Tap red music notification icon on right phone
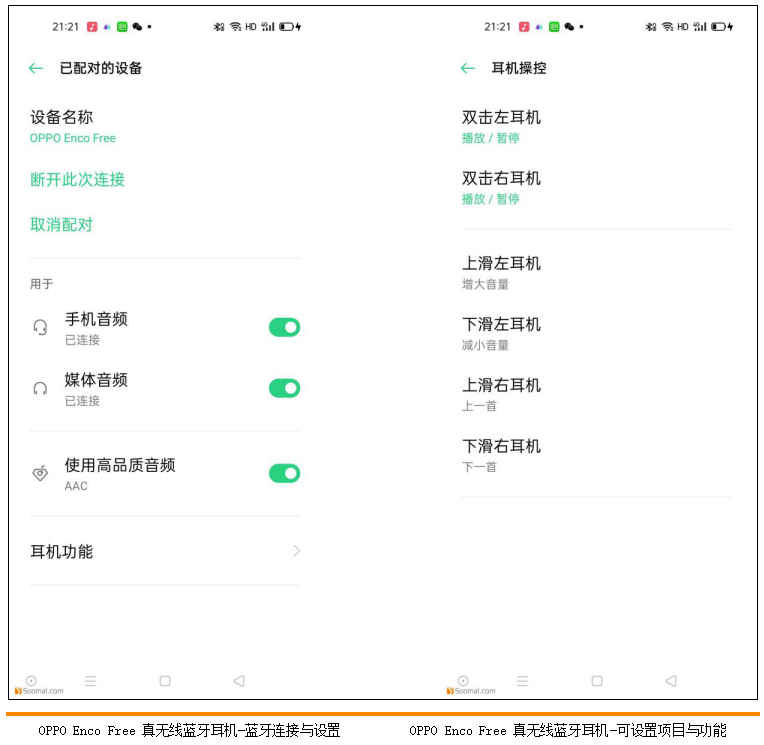The width and height of the screenshot is (764, 745). pos(524,27)
